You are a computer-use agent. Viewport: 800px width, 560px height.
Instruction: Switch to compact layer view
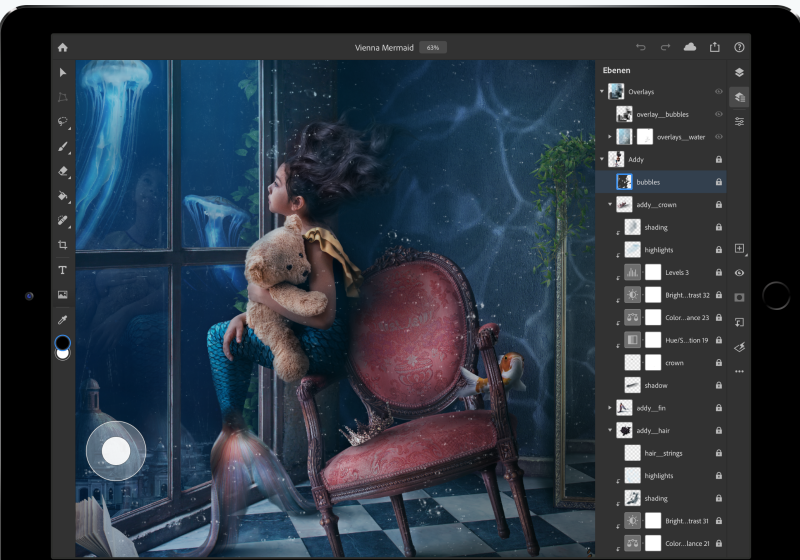[x=739, y=72]
